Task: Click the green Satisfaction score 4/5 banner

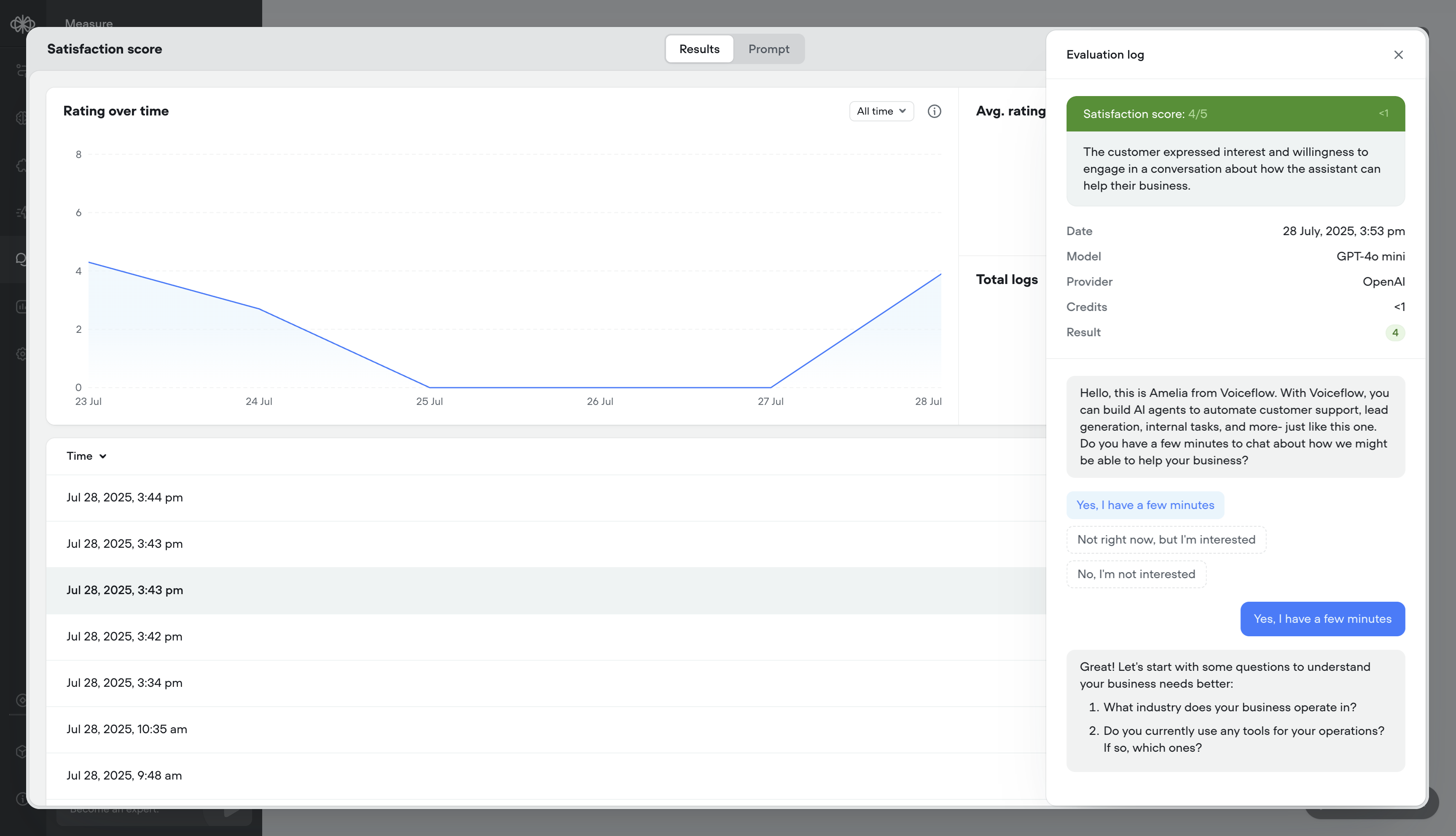Action: pyautogui.click(x=1236, y=113)
